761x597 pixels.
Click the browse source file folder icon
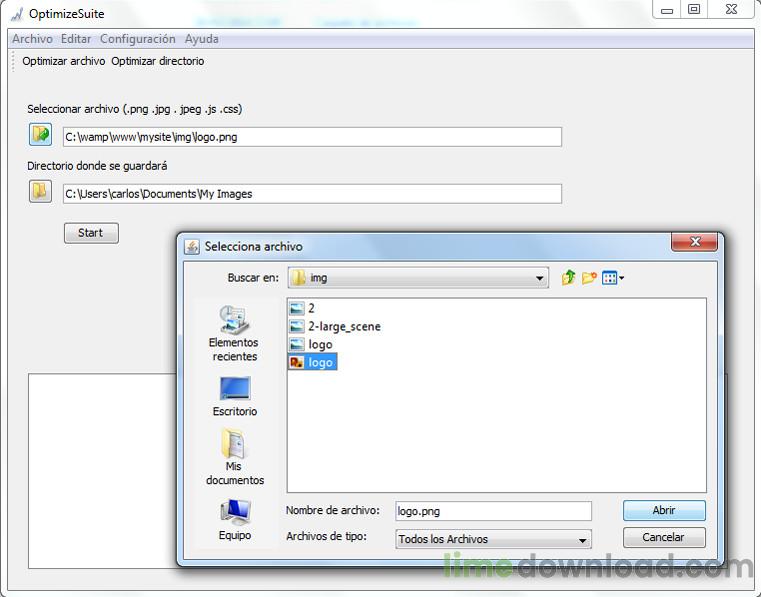coord(40,134)
